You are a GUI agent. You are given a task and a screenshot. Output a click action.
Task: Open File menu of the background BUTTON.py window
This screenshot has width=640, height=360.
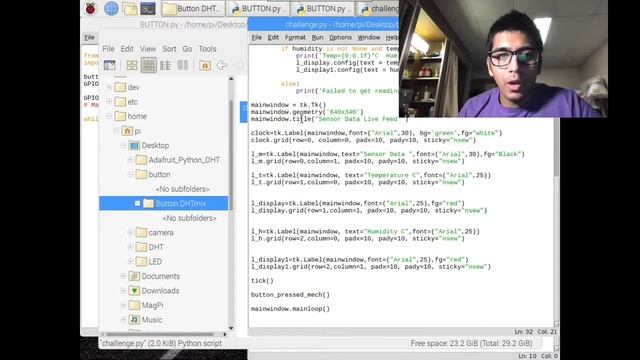[x=89, y=37]
